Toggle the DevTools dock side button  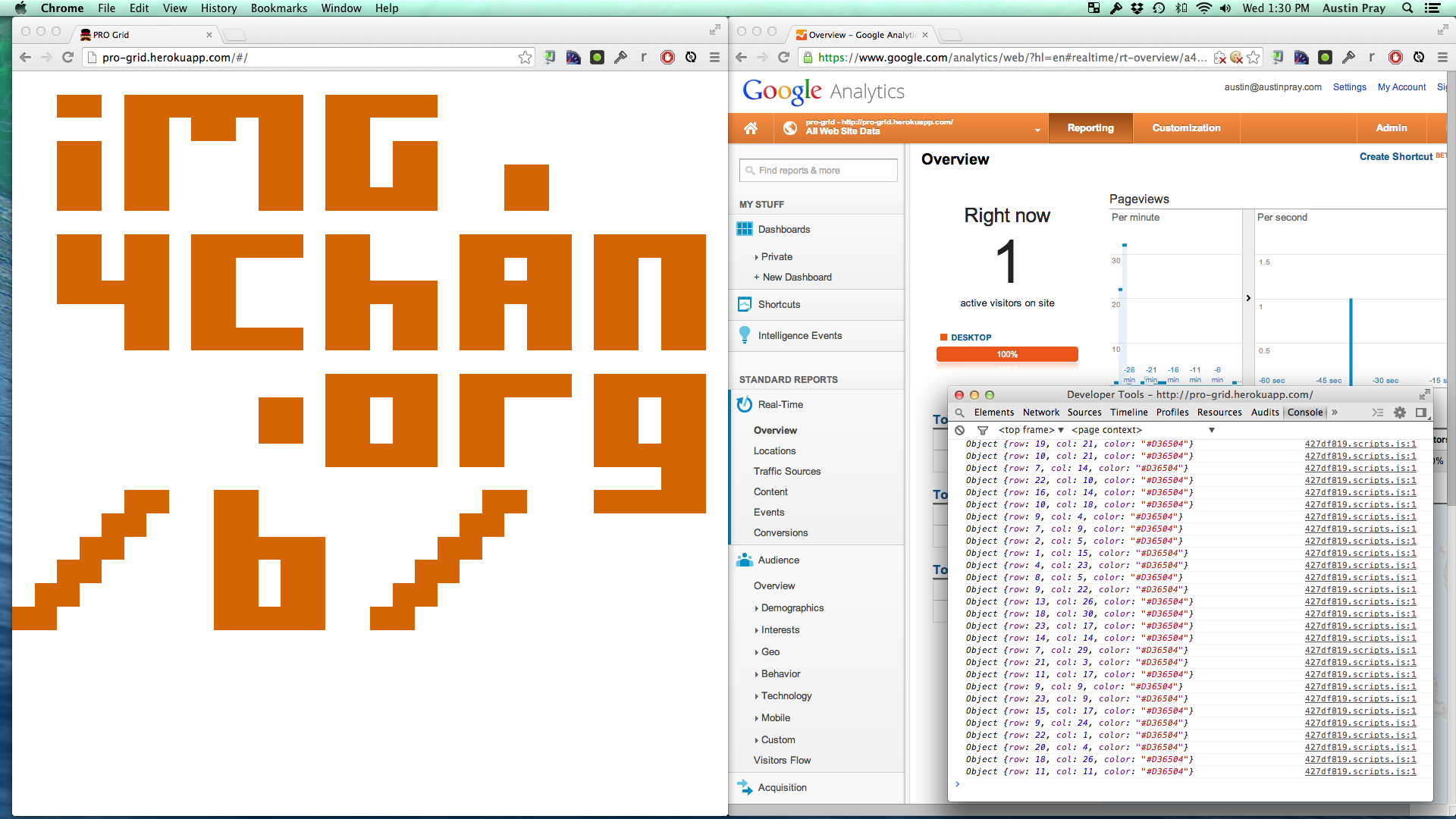click(1421, 413)
